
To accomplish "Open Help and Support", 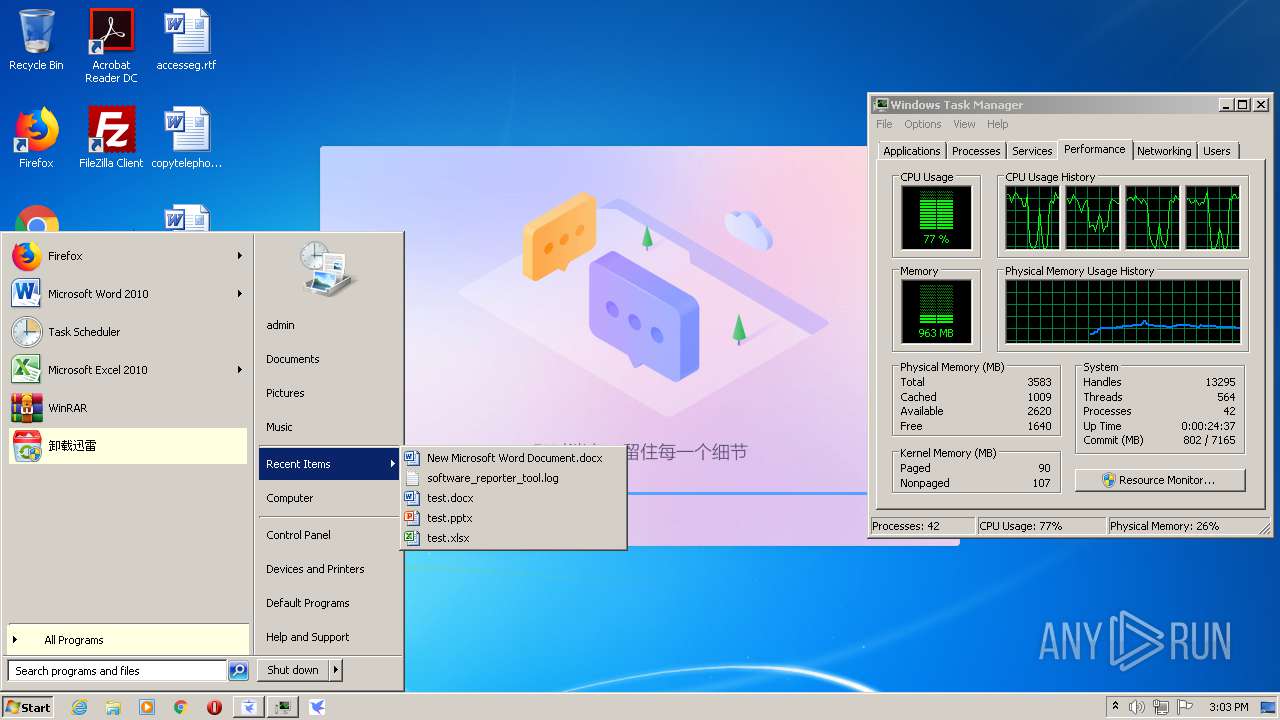I will (329, 637).
